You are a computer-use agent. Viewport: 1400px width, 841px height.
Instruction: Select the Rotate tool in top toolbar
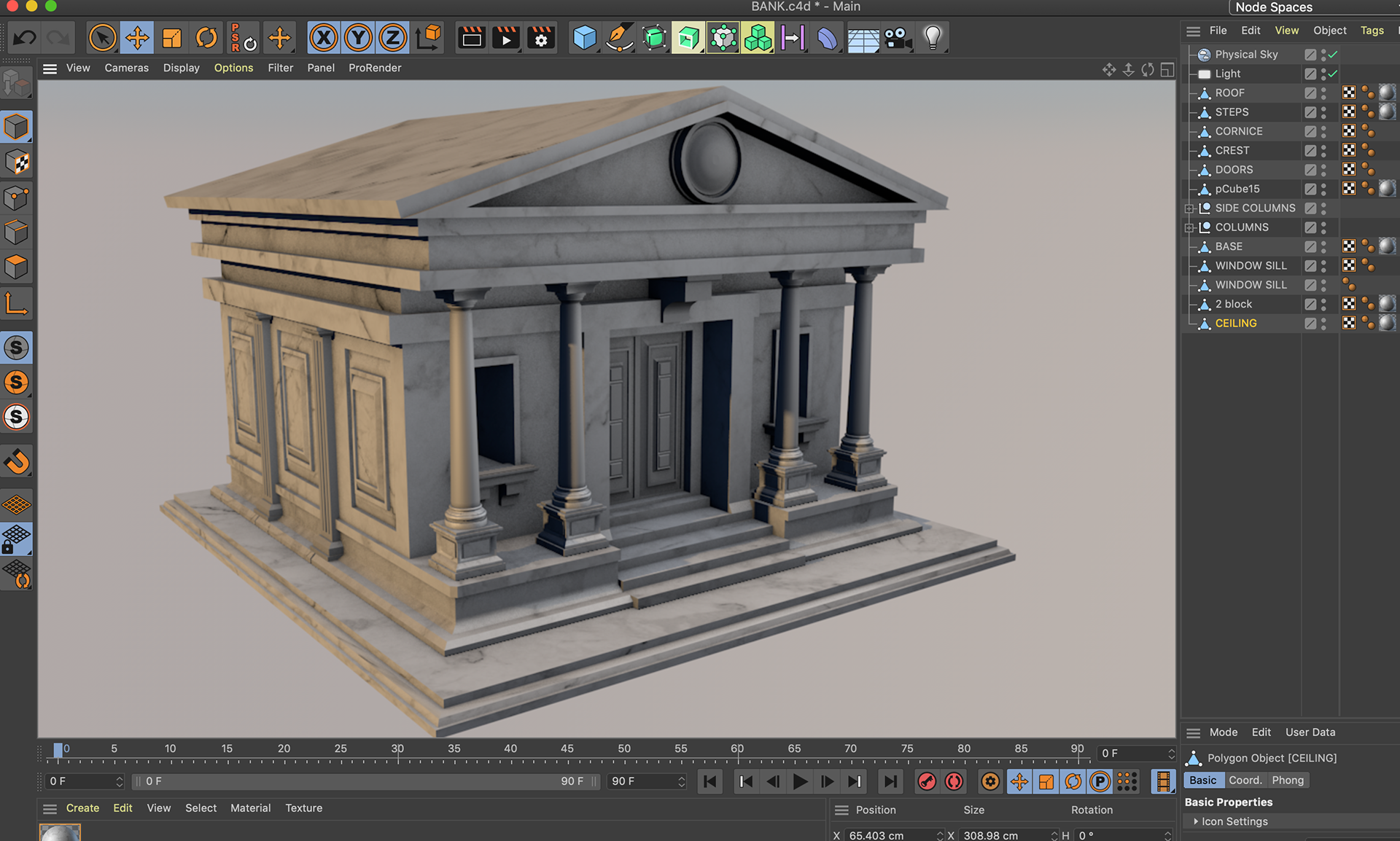point(206,38)
